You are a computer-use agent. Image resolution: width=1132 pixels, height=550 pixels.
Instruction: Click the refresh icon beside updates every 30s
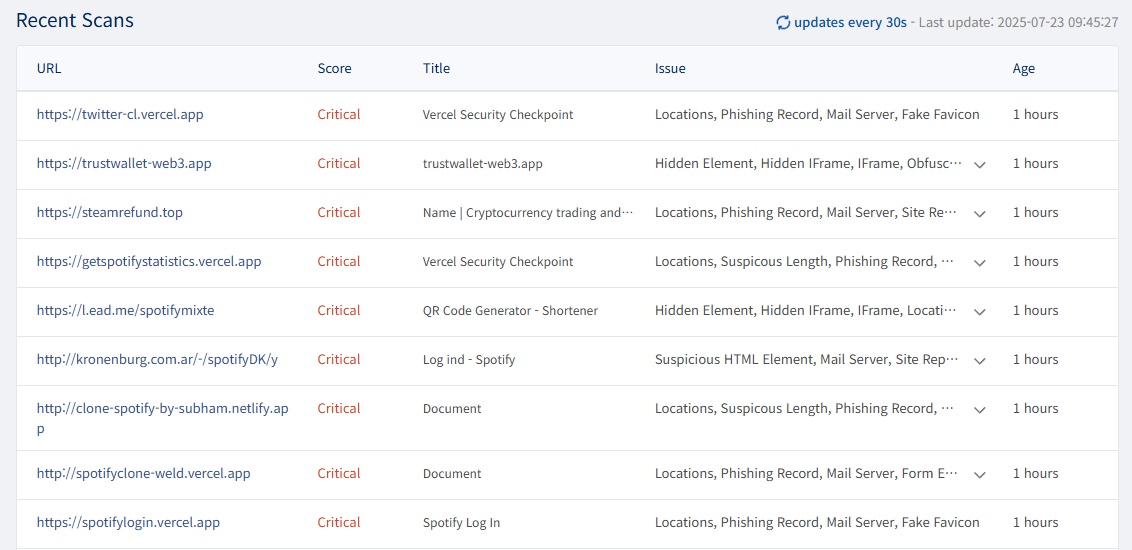tap(783, 22)
